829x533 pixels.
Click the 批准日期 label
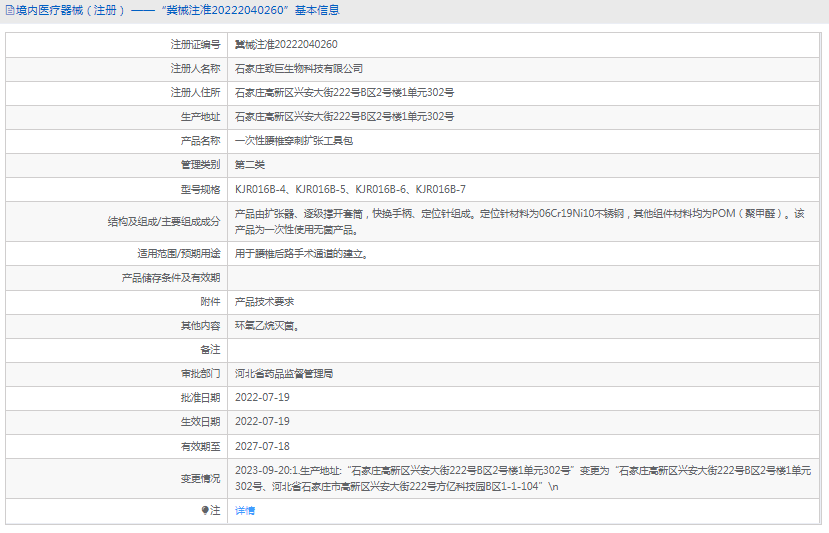pos(200,398)
